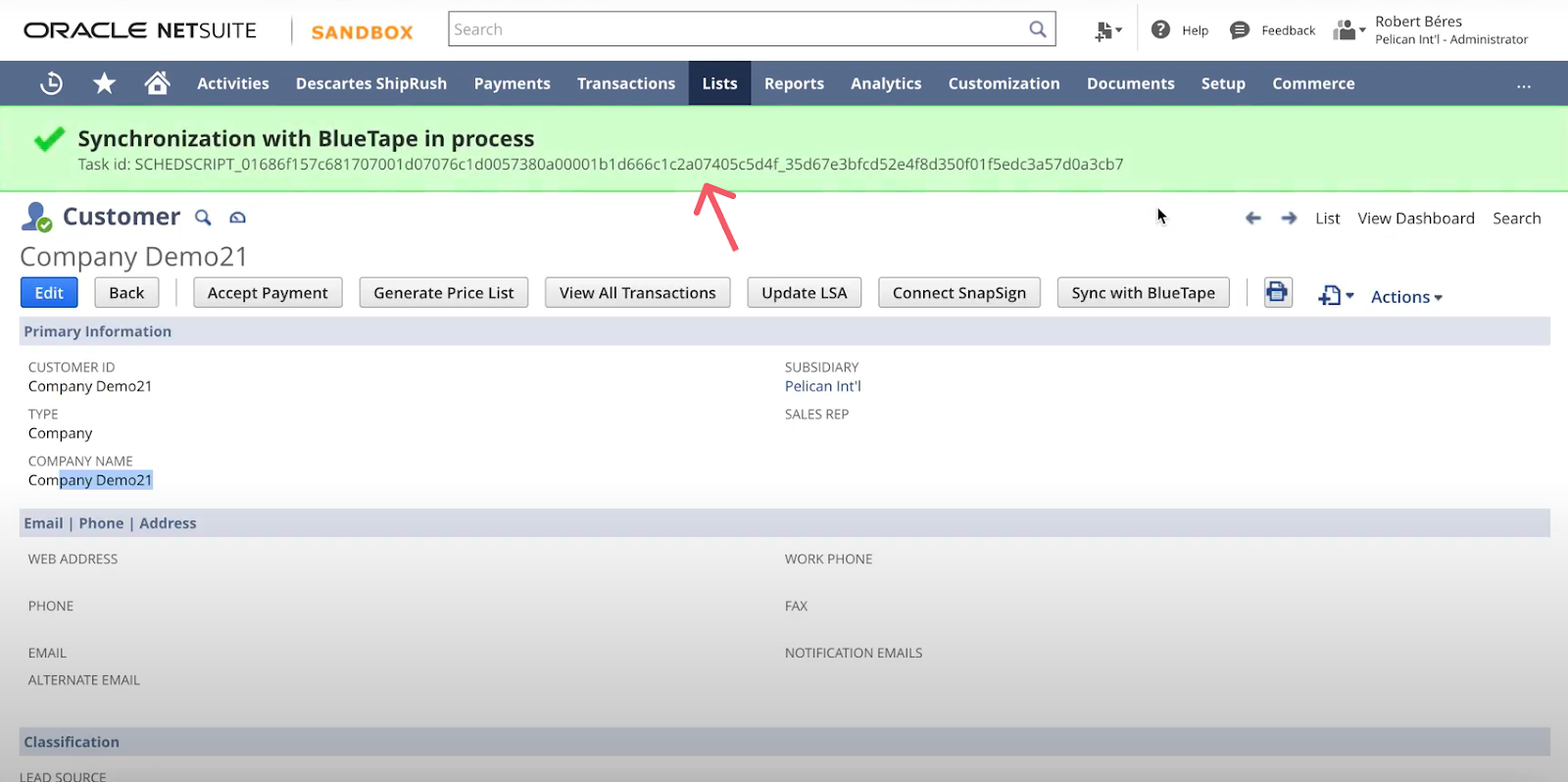Collapse the Email Phone Address section header
1568x782 pixels.
(785, 523)
